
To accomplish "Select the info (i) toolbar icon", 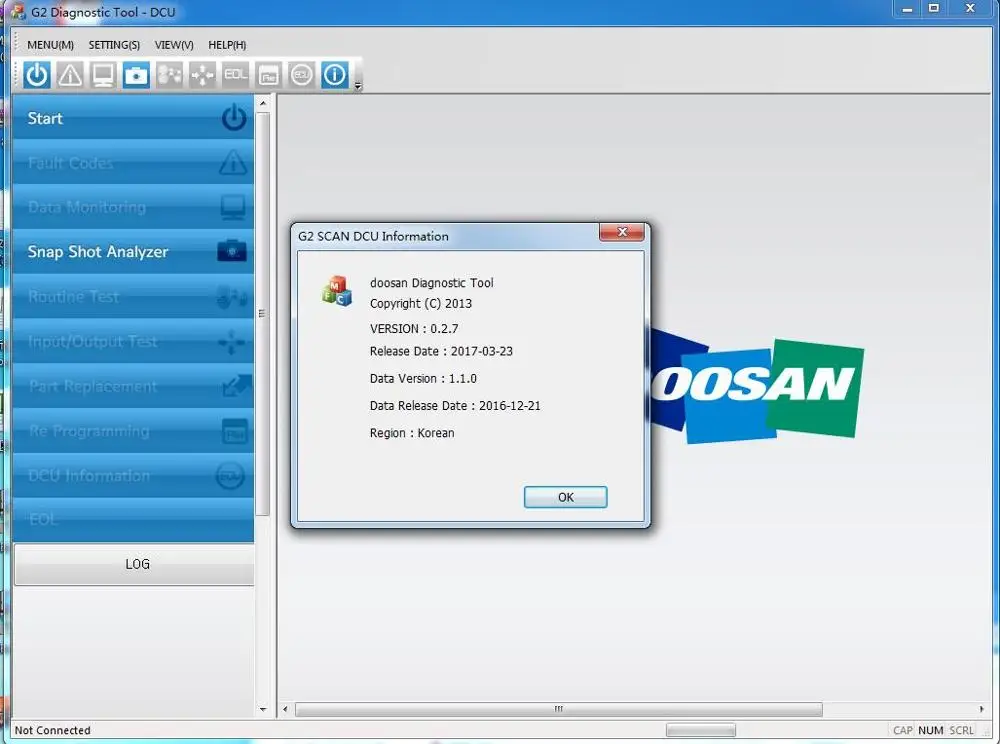I will tap(334, 74).
